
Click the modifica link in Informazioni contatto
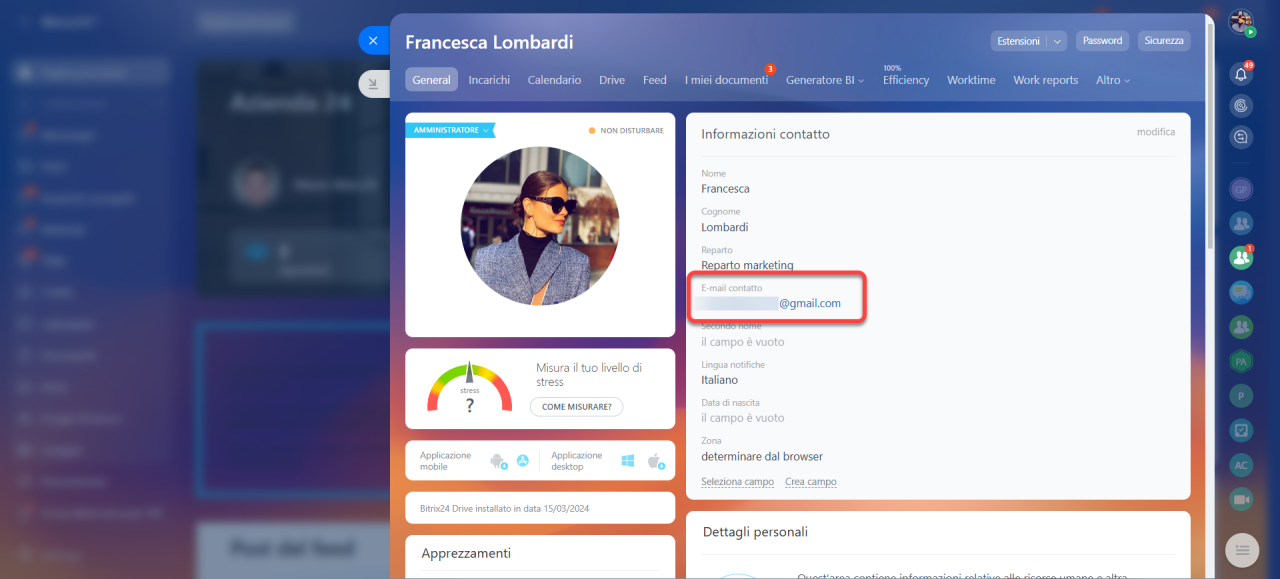point(1156,132)
